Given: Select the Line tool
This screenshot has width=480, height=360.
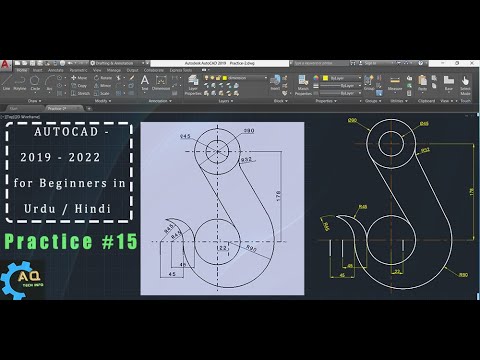Looking at the screenshot, I should [x=7, y=83].
